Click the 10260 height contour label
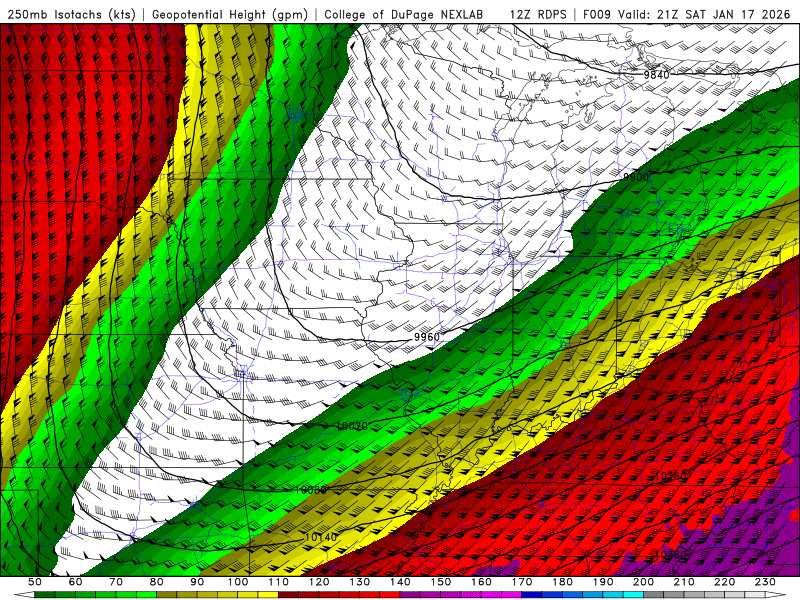The height and width of the screenshot is (600, 800). pos(670,476)
